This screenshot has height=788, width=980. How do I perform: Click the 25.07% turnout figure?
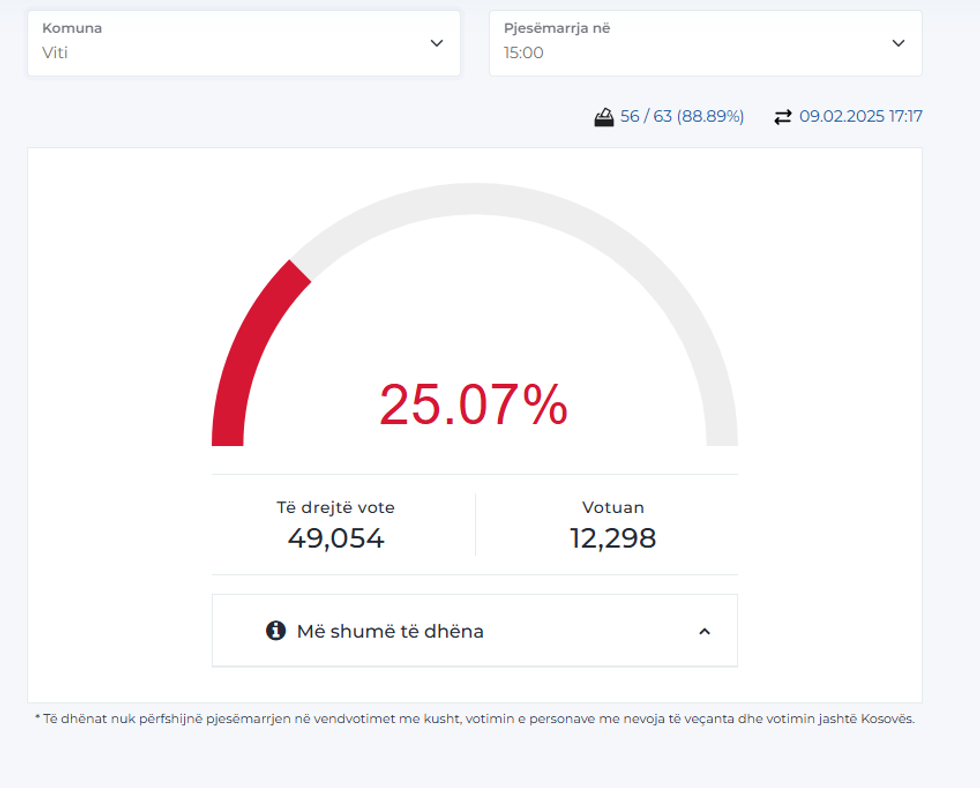tap(473, 405)
